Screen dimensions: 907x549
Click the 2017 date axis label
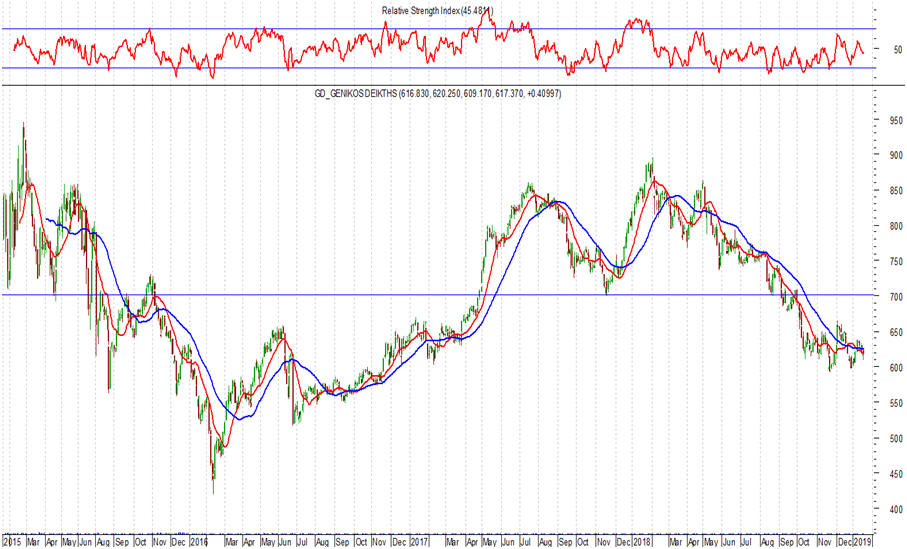point(419,541)
